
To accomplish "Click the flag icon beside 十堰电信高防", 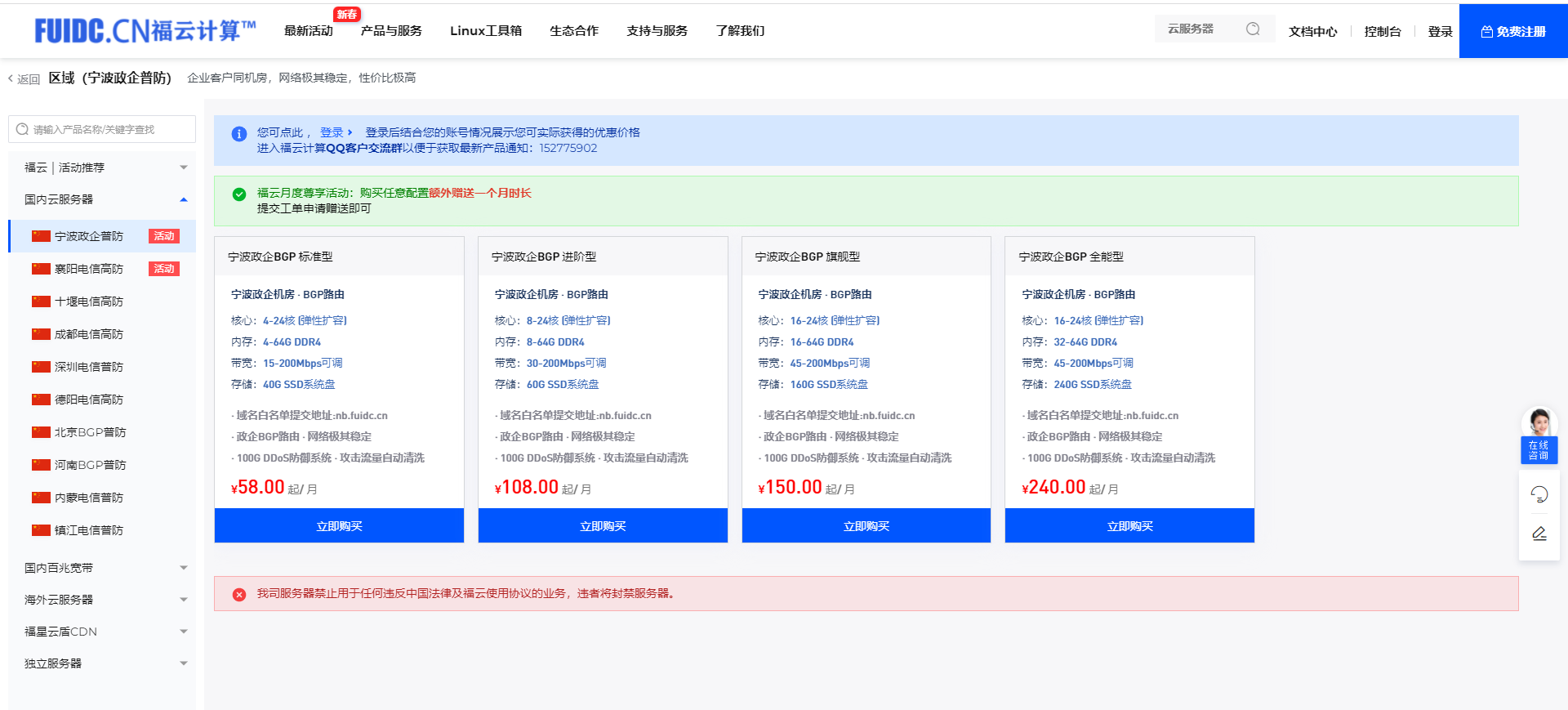I will (x=41, y=301).
